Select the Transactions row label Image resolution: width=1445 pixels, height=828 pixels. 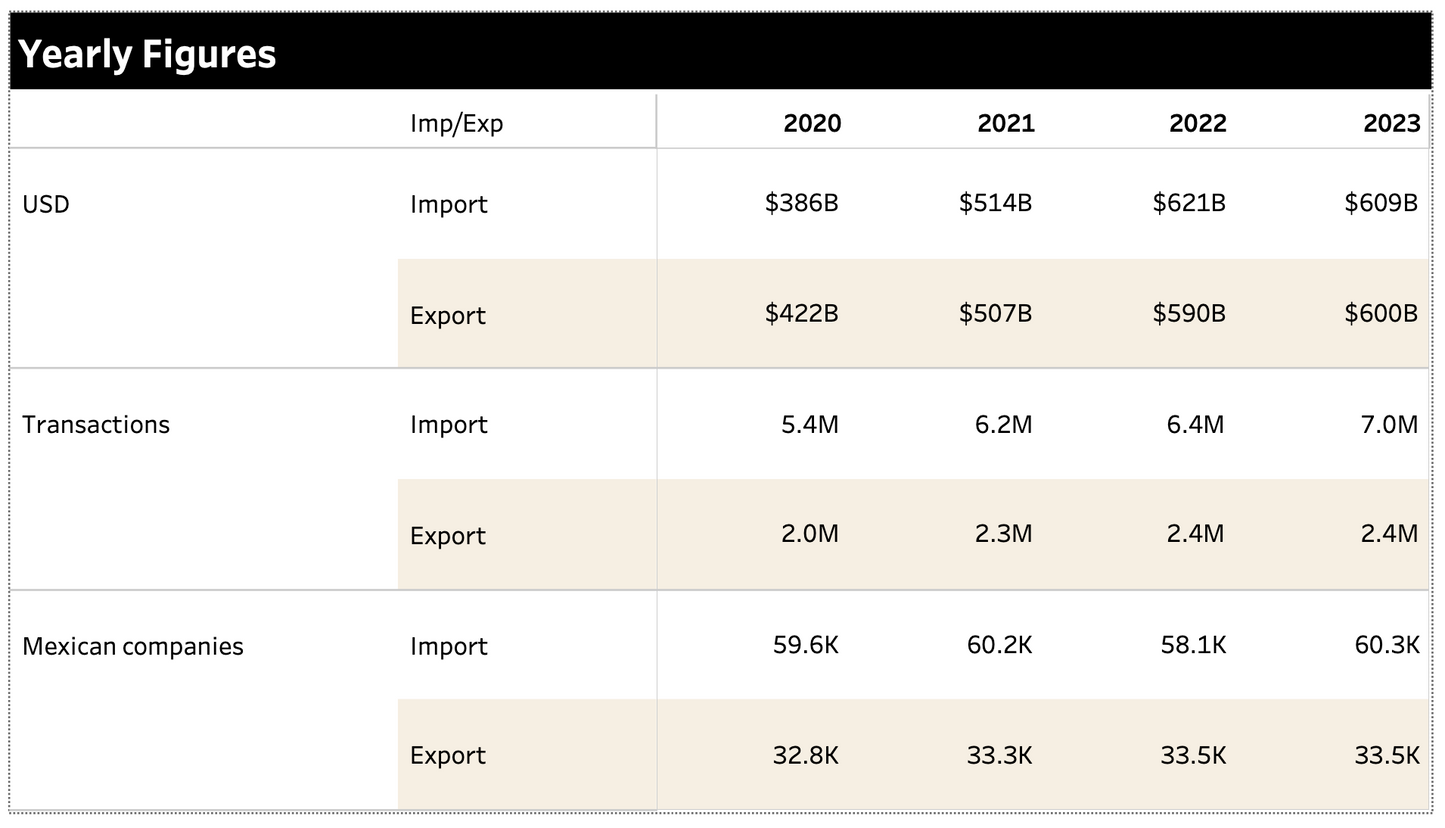[96, 424]
